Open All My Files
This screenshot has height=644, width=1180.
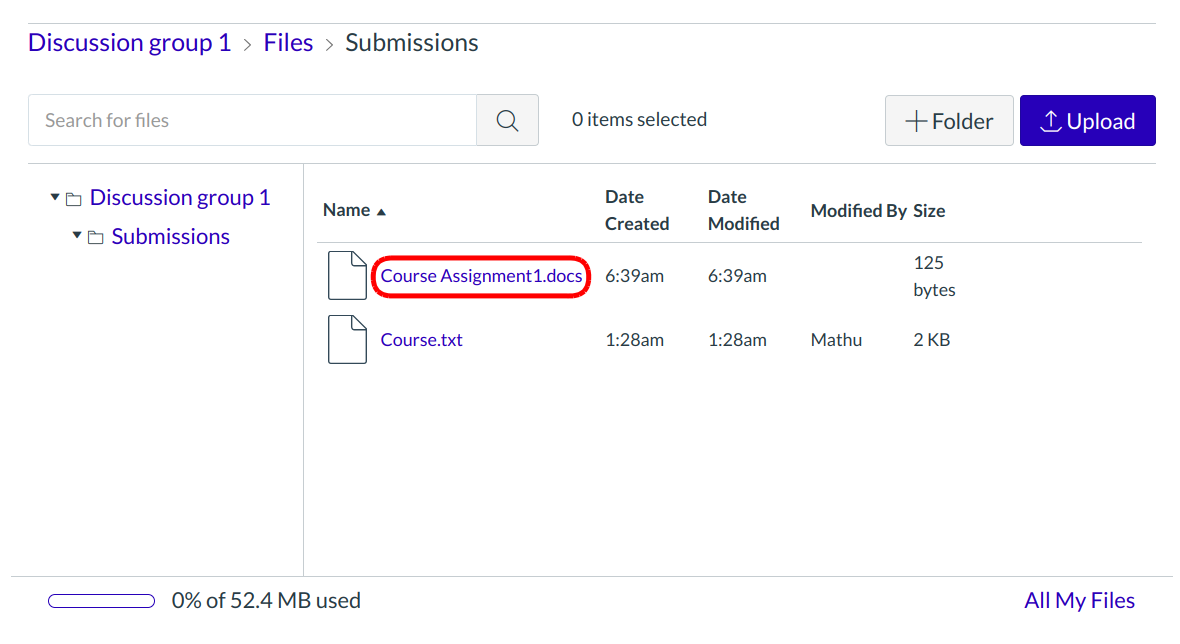tap(1079, 600)
